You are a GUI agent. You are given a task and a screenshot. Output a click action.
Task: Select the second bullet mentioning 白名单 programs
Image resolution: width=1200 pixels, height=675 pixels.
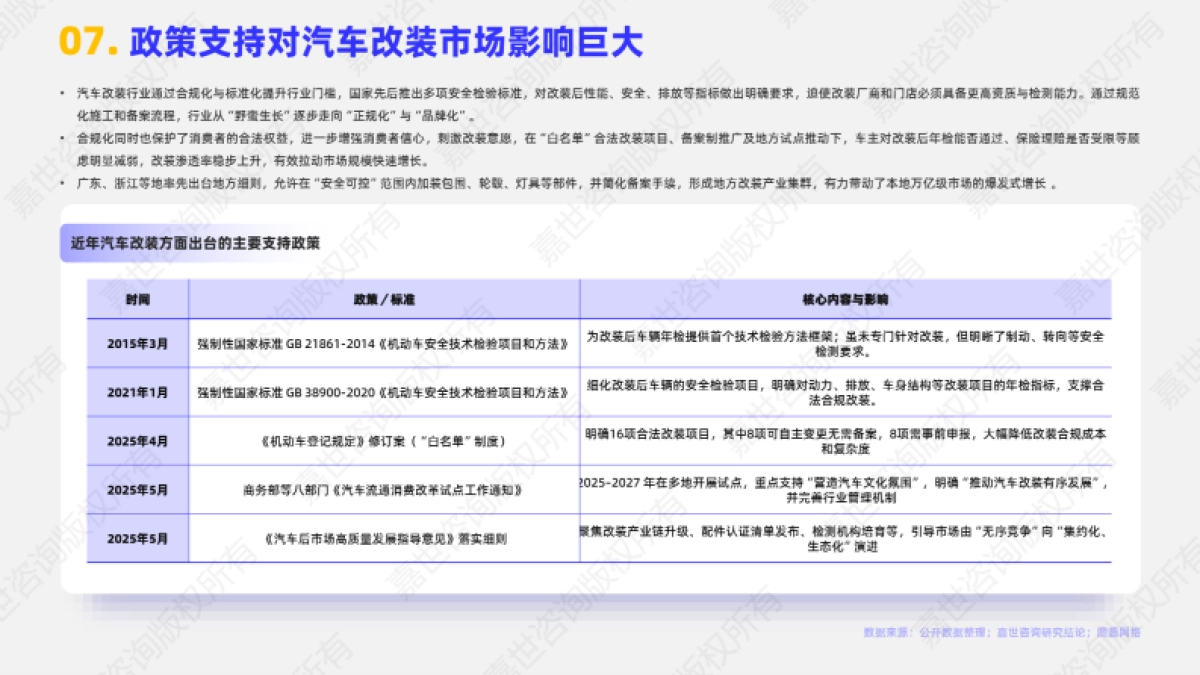tap(600, 142)
